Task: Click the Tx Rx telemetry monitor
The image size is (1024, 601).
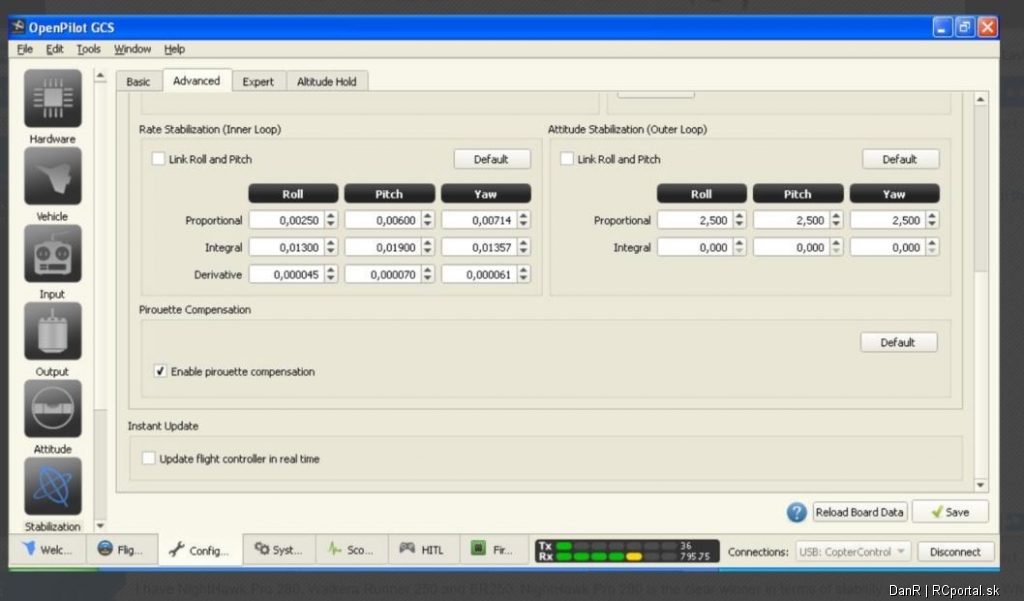Action: pos(627,551)
